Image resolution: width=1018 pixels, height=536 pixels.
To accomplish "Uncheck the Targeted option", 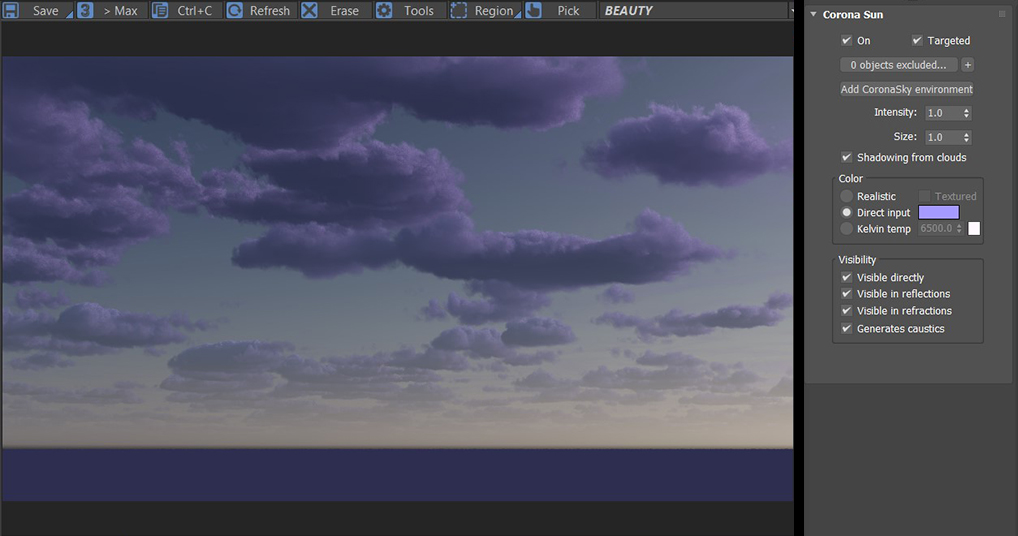I will pyautogui.click(x=917, y=41).
